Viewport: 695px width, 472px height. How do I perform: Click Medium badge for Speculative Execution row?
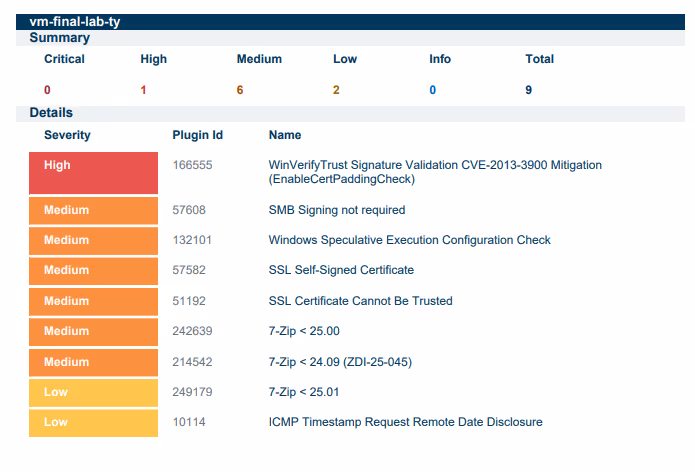click(x=94, y=241)
